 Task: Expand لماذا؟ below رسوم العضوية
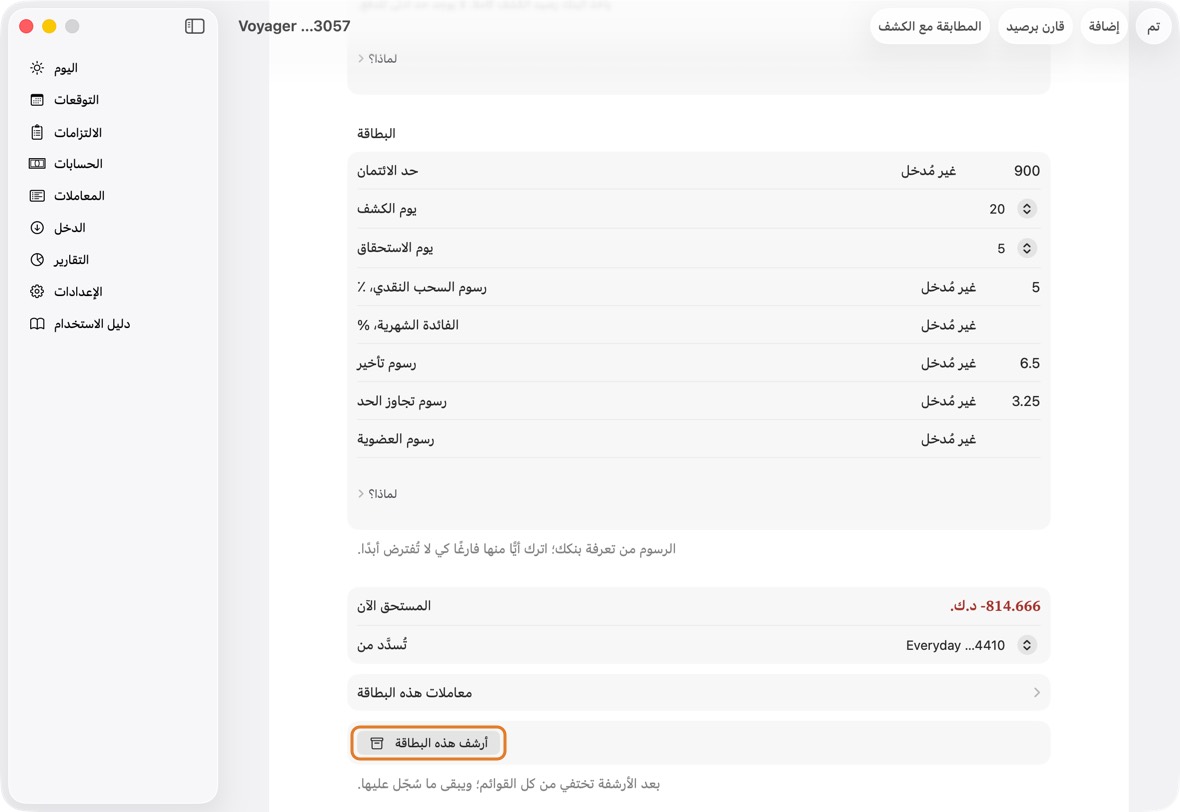click(x=378, y=494)
